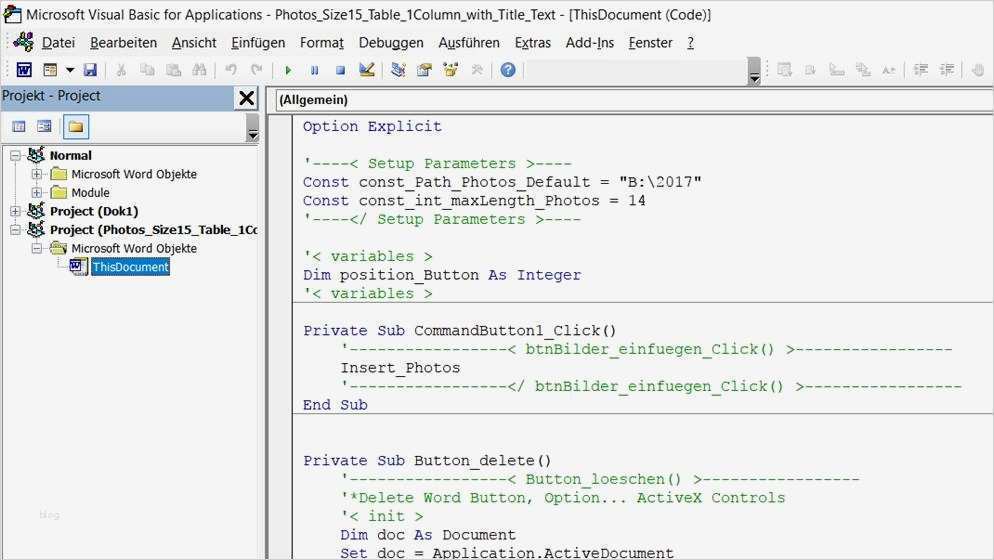
Task: Click the Dim position_Button As Integer line
Action: (x=442, y=275)
